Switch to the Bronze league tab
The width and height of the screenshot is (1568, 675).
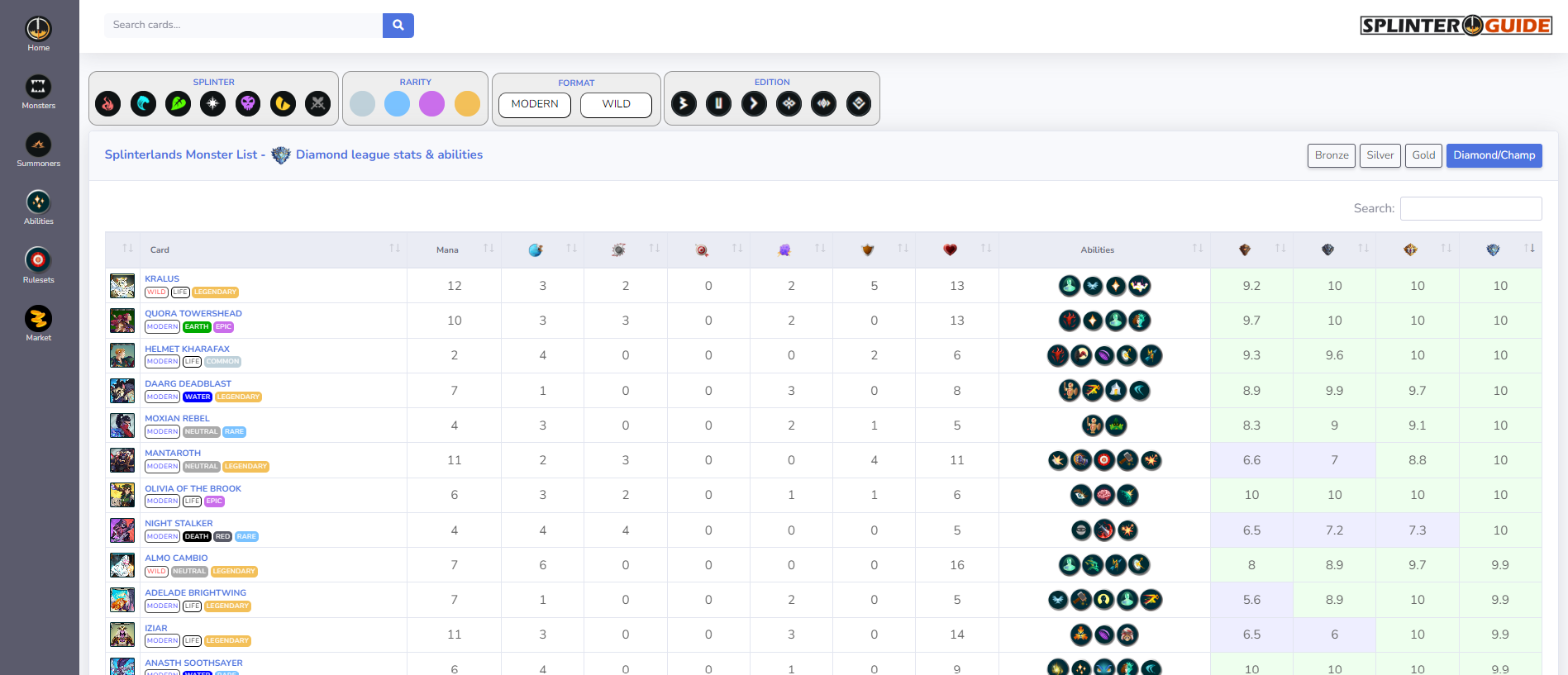click(1332, 155)
